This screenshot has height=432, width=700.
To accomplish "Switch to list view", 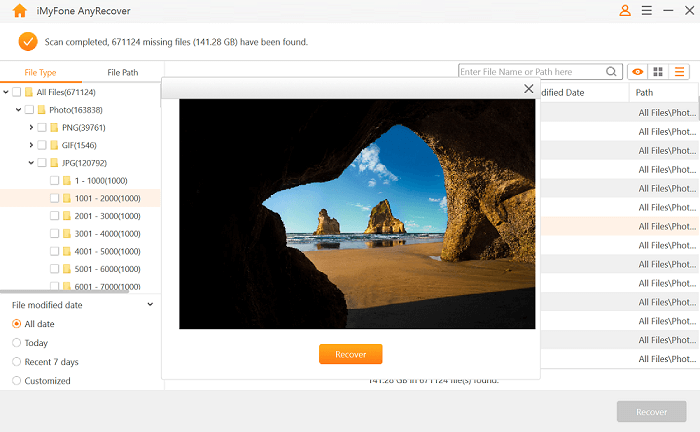I will pos(680,72).
